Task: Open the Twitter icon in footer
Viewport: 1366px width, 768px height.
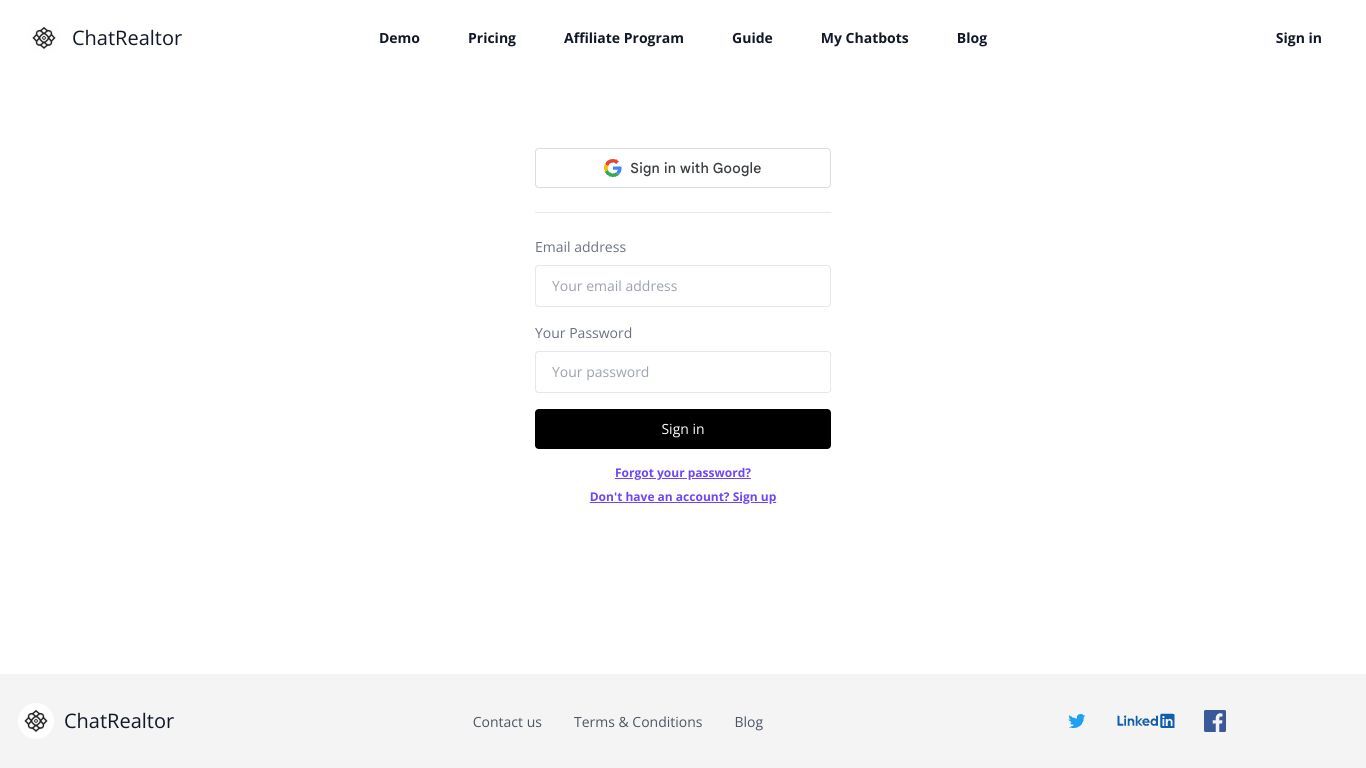Action: pos(1077,721)
